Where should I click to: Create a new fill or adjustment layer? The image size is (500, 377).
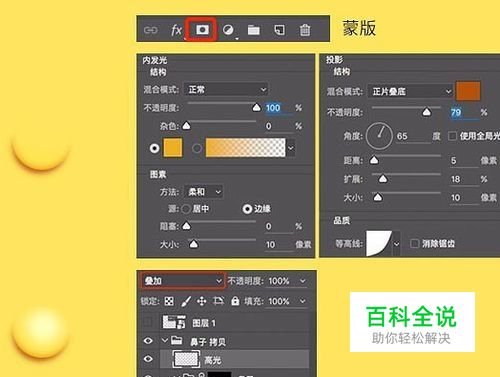[x=228, y=30]
